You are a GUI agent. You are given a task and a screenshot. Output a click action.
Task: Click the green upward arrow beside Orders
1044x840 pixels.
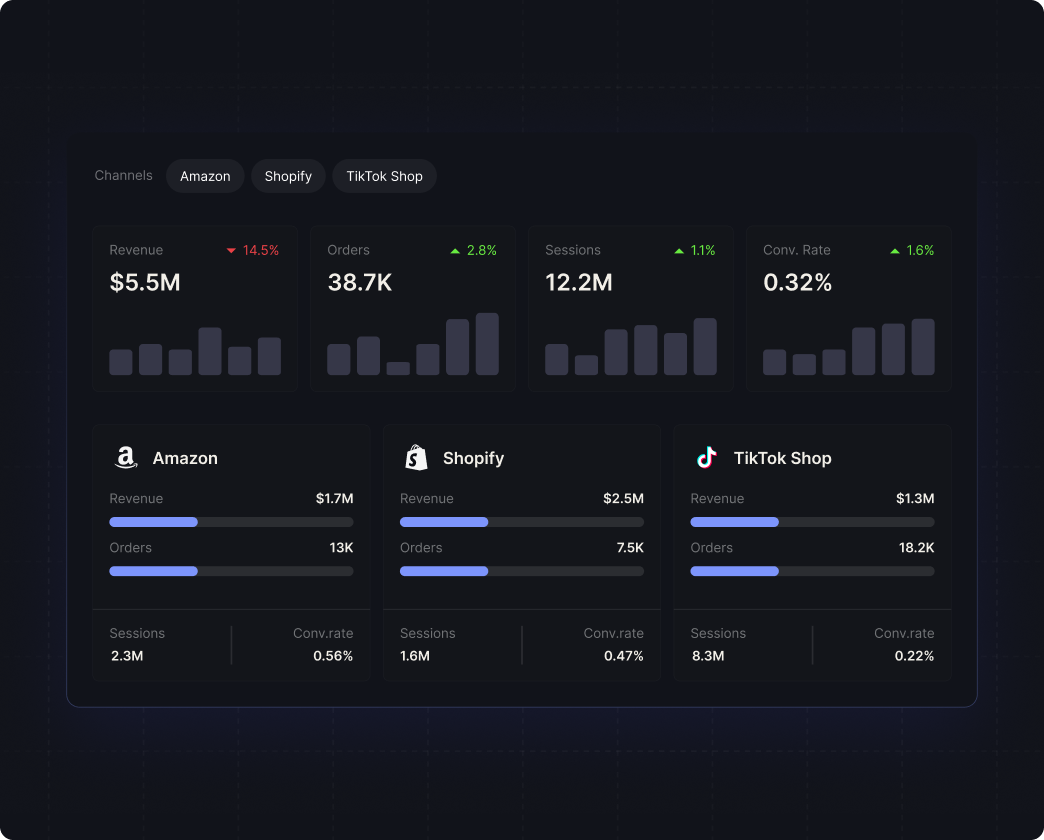[456, 250]
